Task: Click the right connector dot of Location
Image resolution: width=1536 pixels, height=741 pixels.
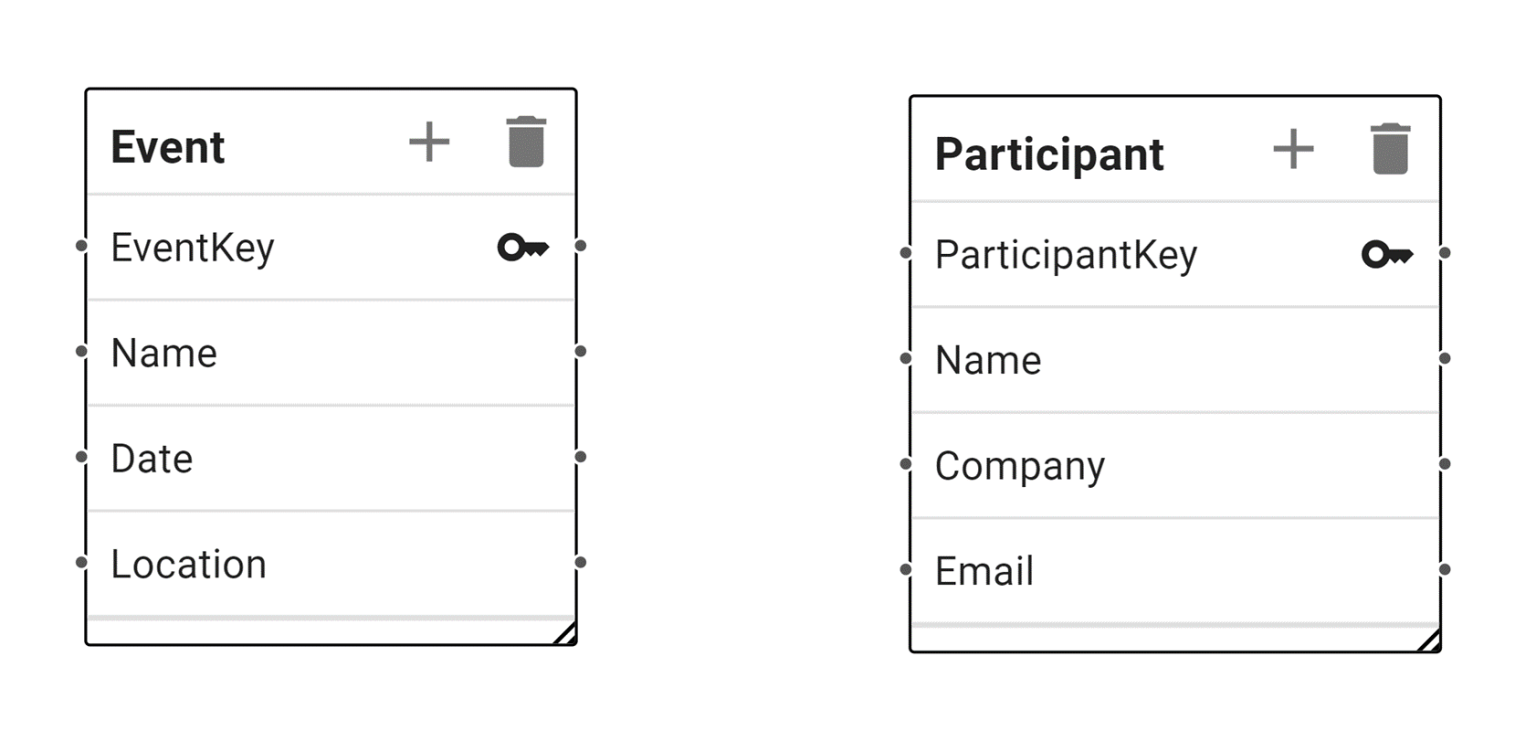Action: [x=581, y=562]
